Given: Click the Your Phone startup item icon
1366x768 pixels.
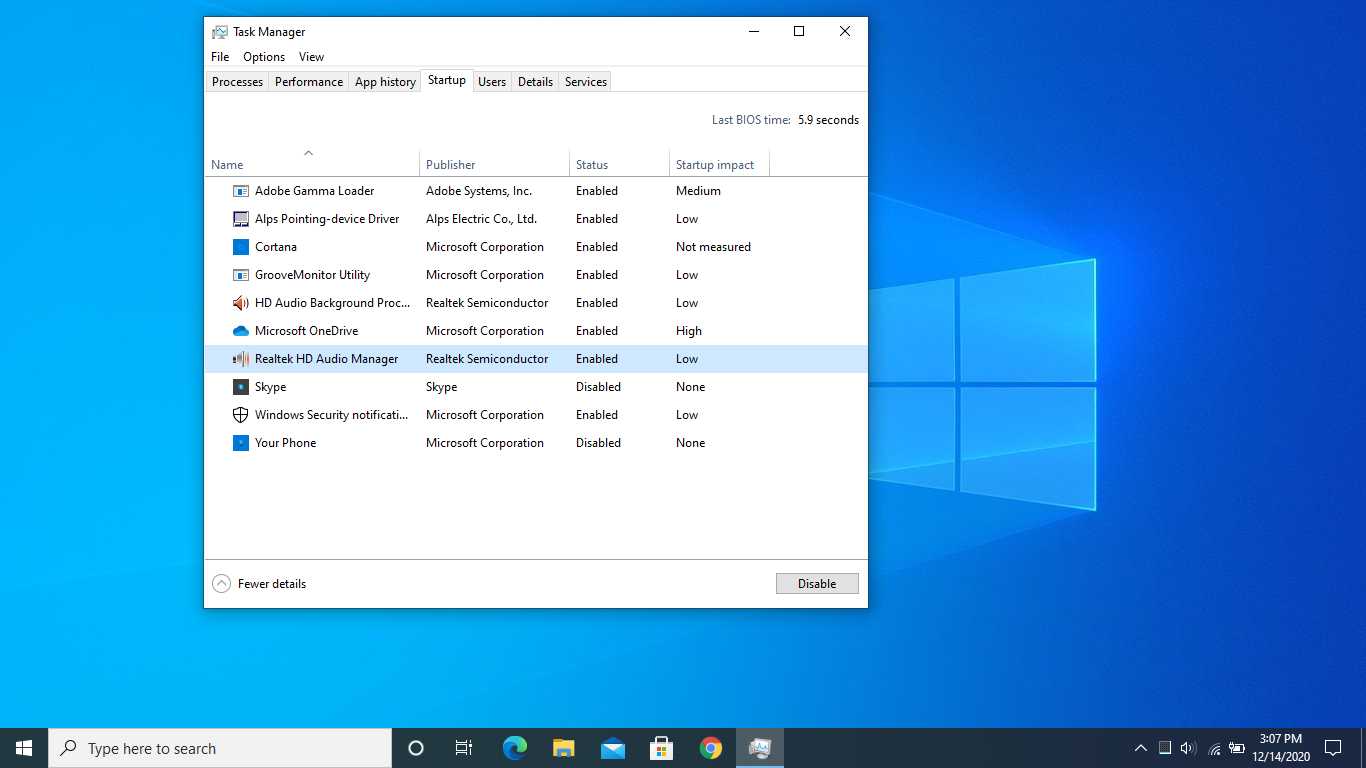Looking at the screenshot, I should [240, 443].
